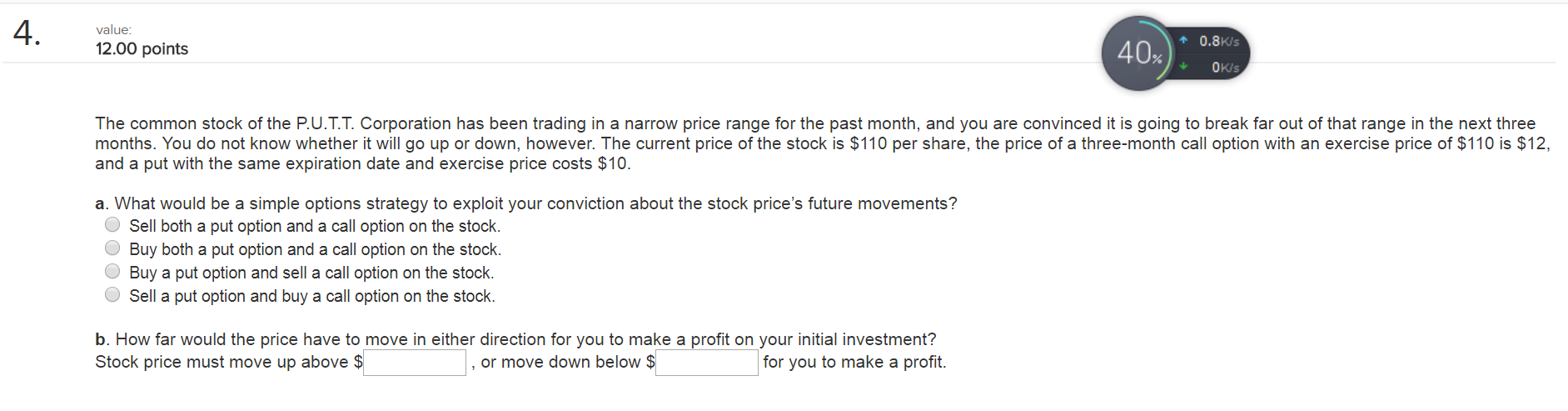Click the 0K/s download speed readout
The image size is (1568, 411).
tap(1225, 68)
